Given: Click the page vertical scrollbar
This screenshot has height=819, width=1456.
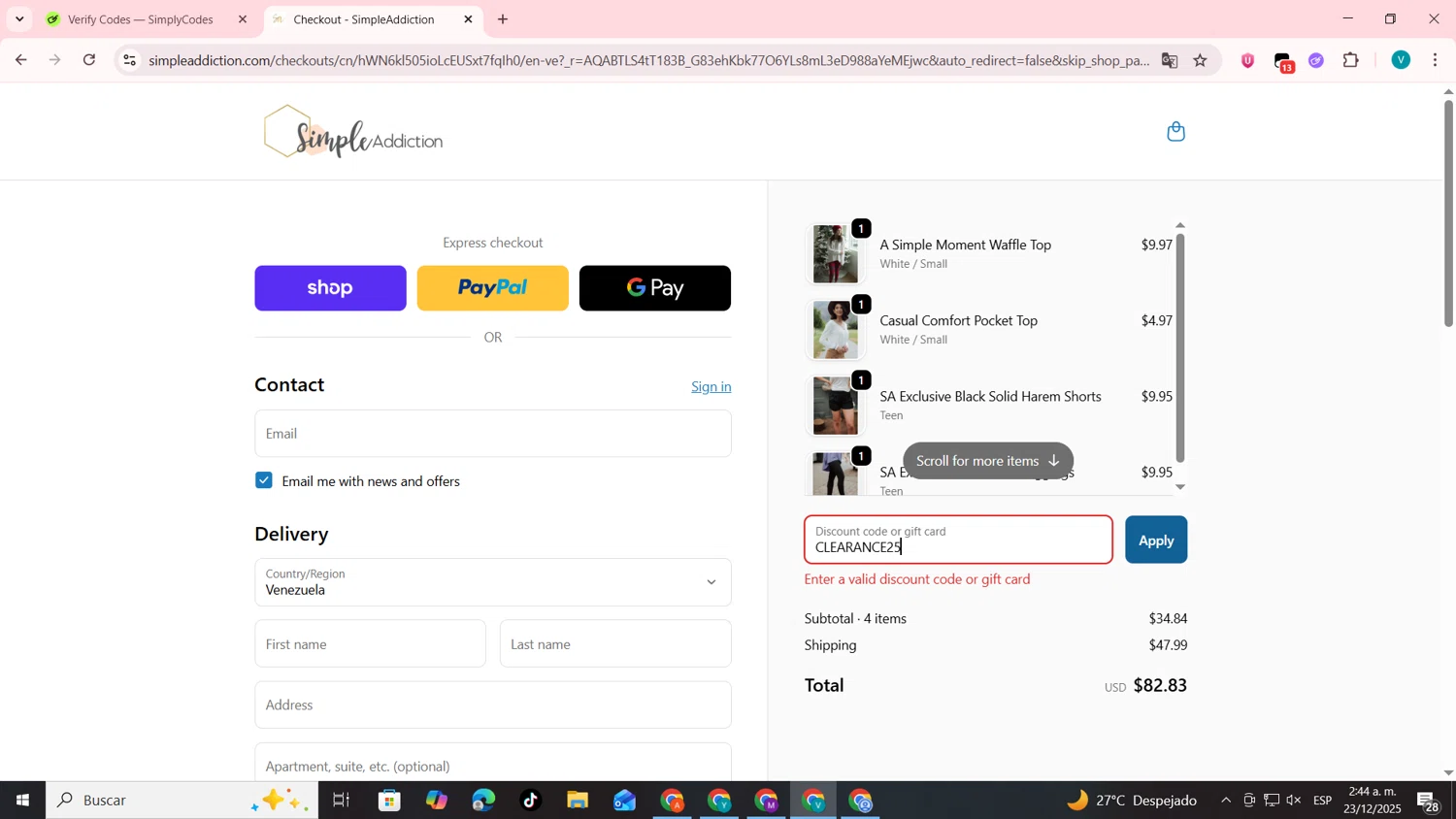Looking at the screenshot, I should pos(1448,213).
